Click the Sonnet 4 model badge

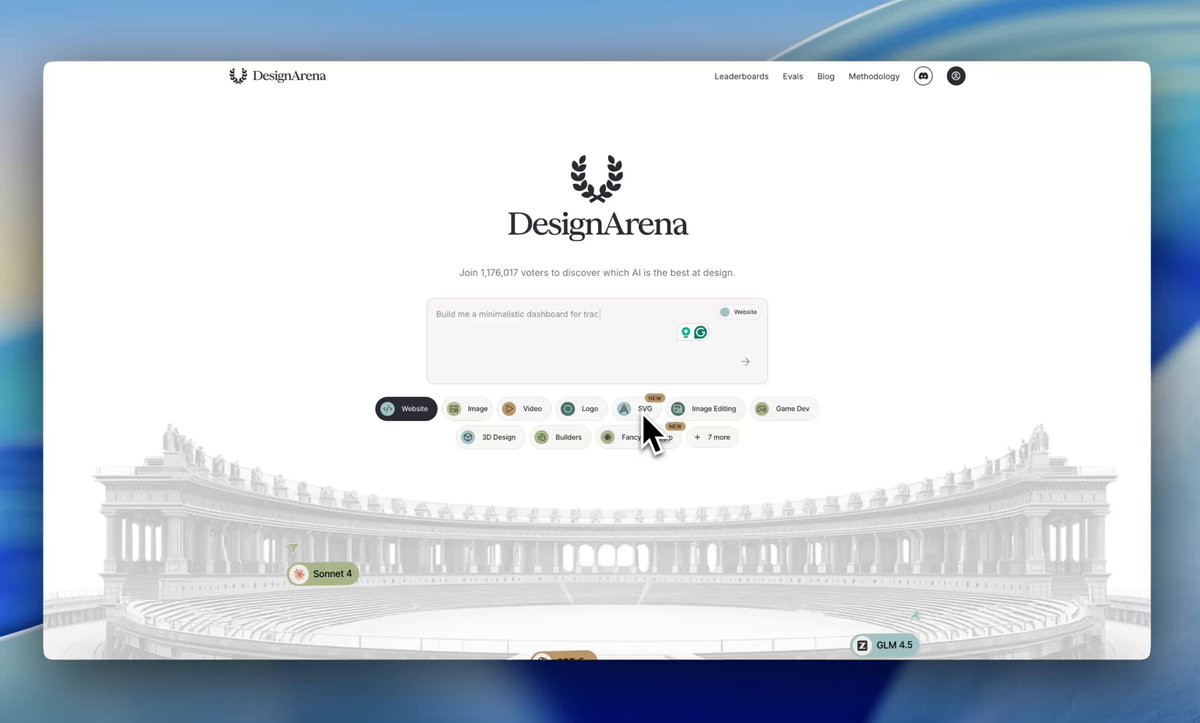[323, 574]
